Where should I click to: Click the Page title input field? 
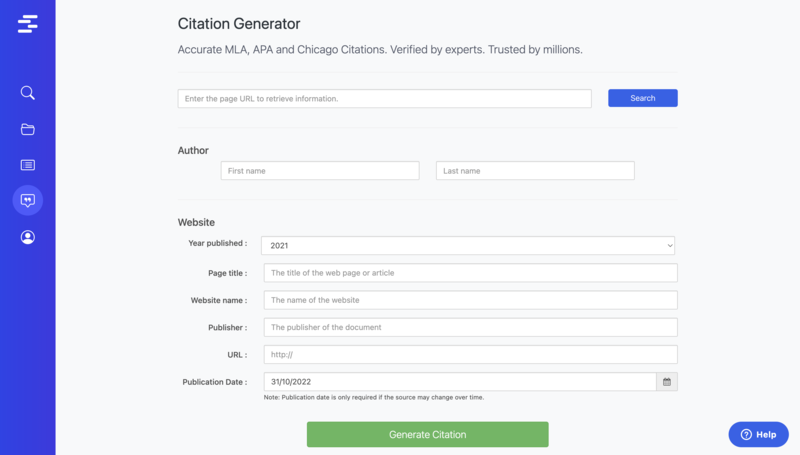470,273
